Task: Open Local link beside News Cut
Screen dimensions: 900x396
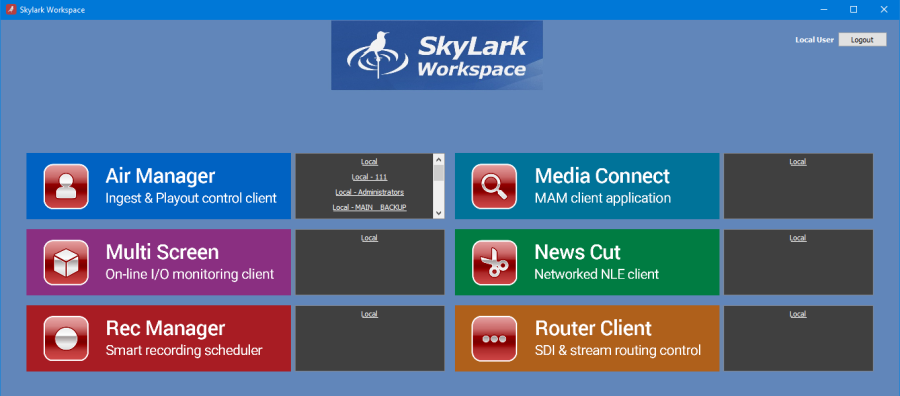Action: pyautogui.click(x=798, y=238)
